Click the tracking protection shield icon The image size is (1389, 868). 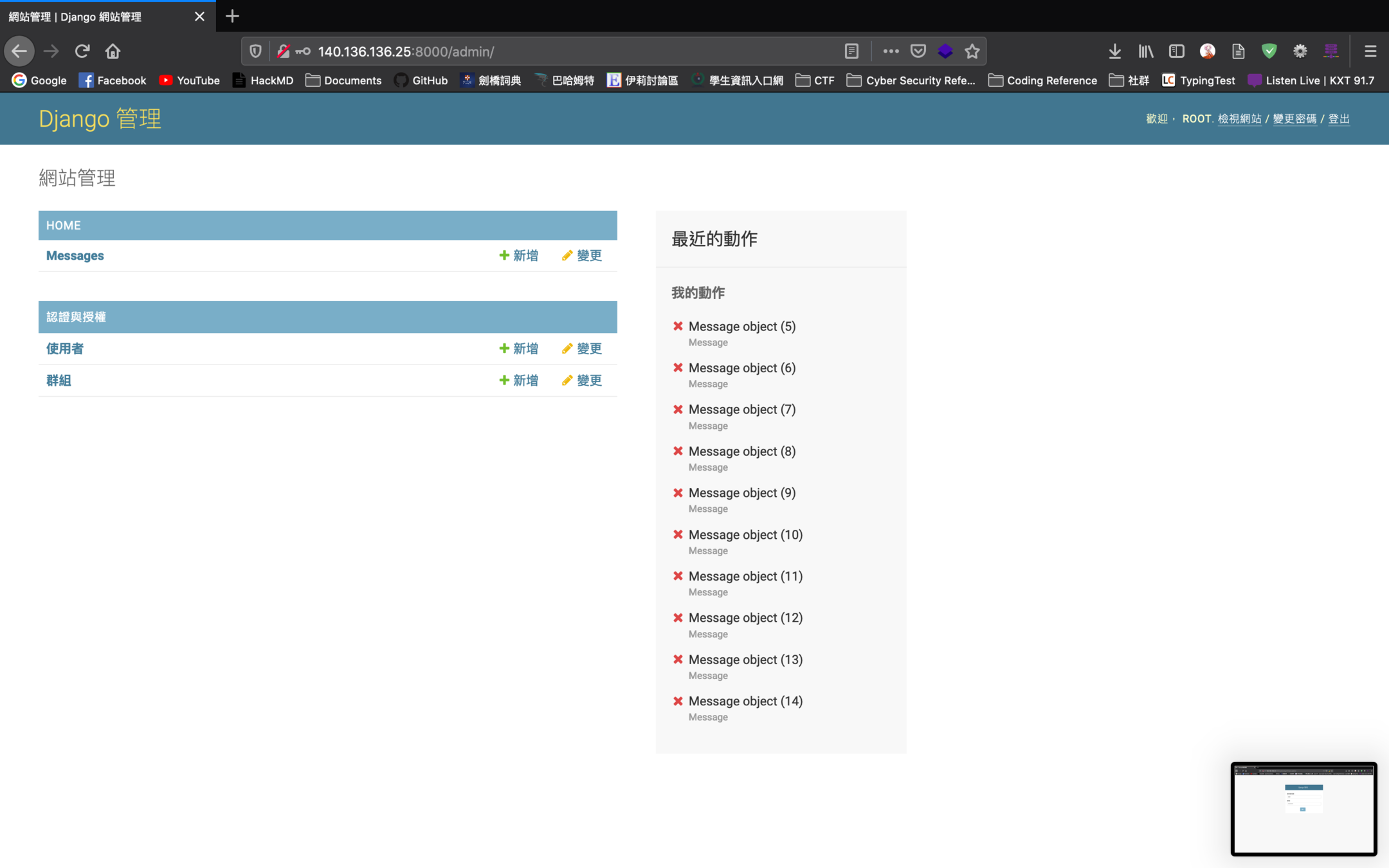pos(255,51)
